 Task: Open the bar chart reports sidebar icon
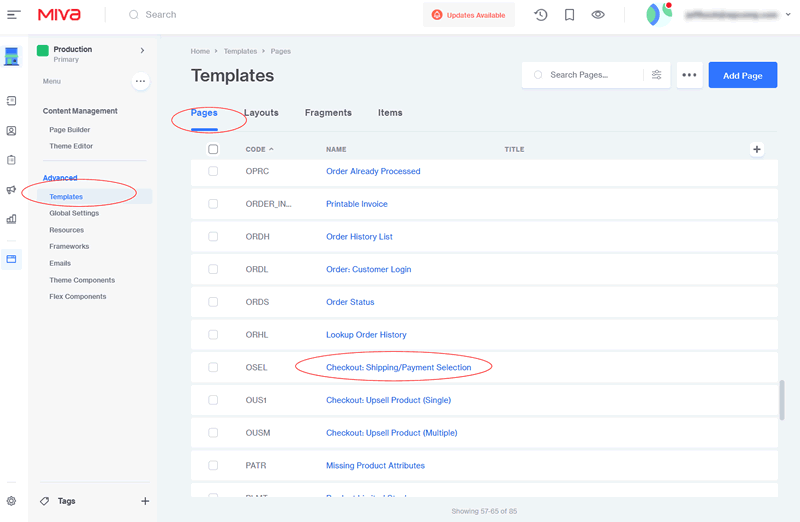(x=11, y=219)
